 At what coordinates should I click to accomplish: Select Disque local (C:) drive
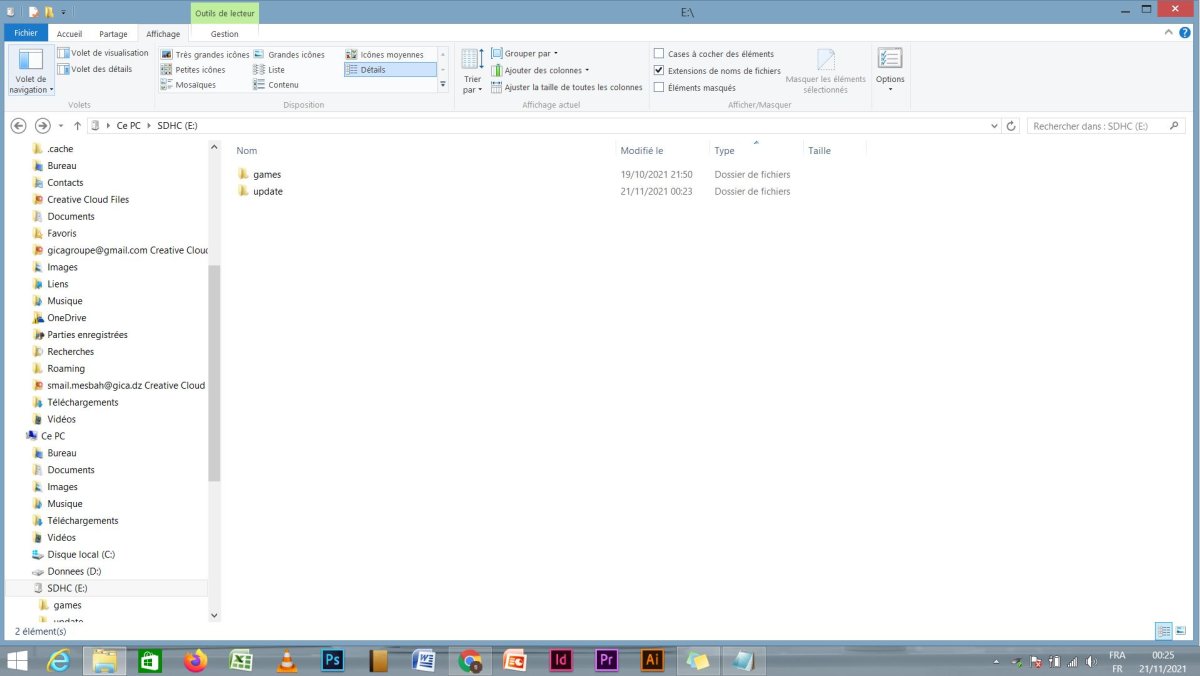coord(80,554)
